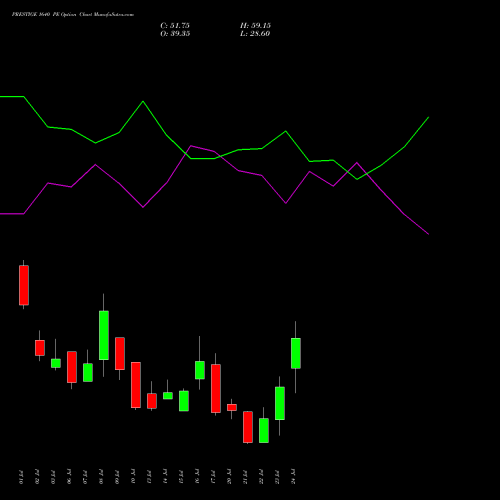
Task: Click the 24 Jul date label
Action: (293, 477)
